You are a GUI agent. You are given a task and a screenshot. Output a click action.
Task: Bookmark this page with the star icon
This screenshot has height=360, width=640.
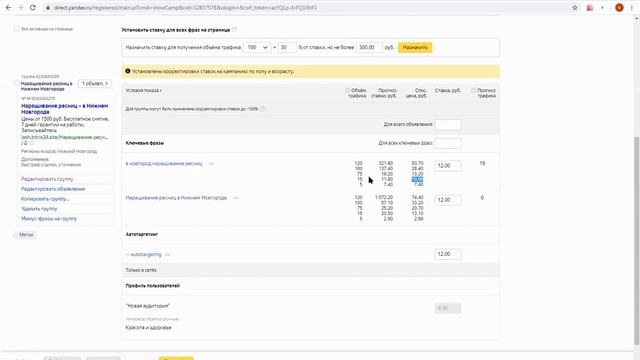575,8
